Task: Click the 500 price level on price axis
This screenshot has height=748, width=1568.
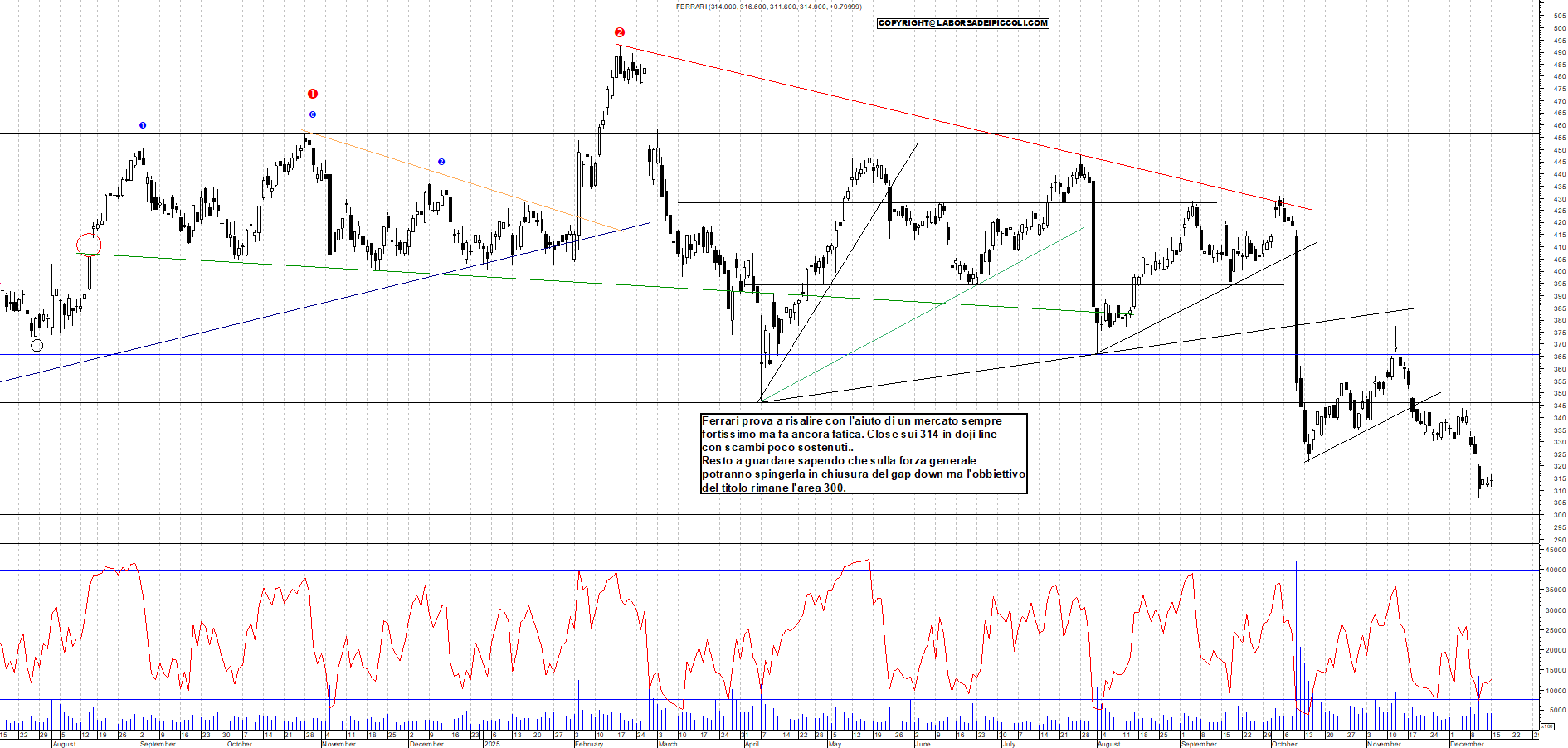Action: pyautogui.click(x=1559, y=28)
